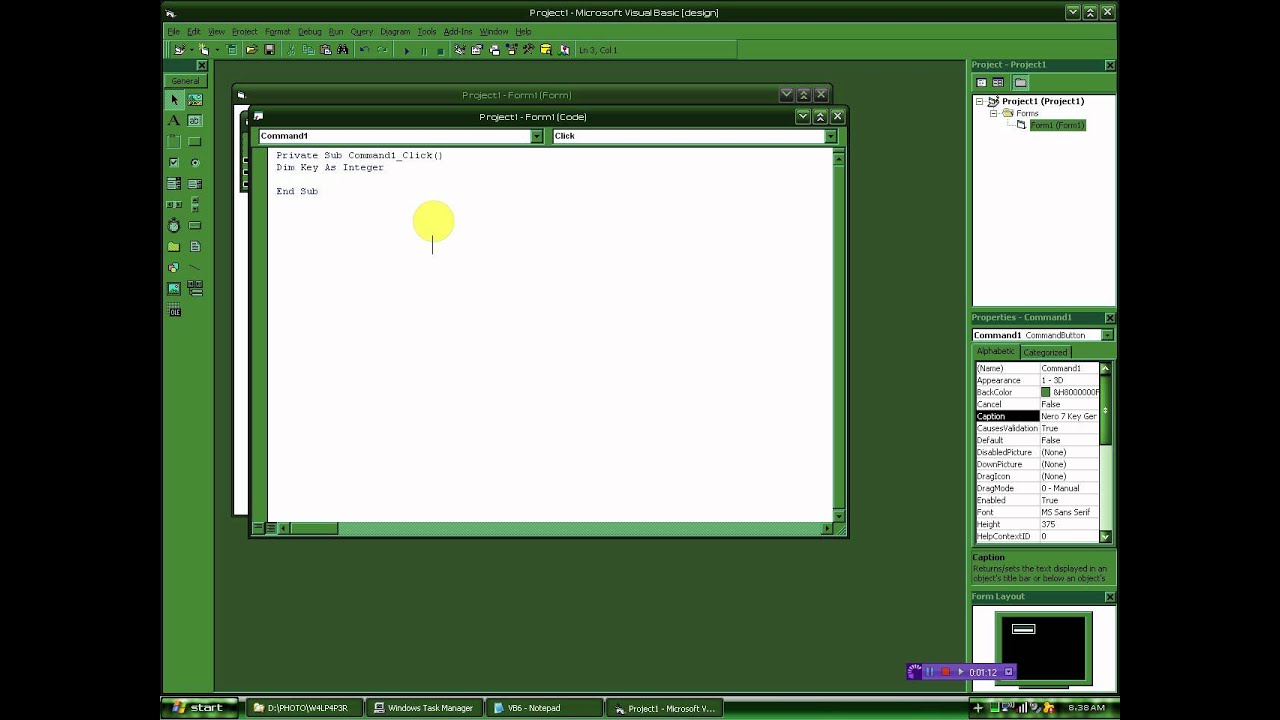Select the Font property row
Image resolution: width=1280 pixels, height=720 pixels.
1037,512
